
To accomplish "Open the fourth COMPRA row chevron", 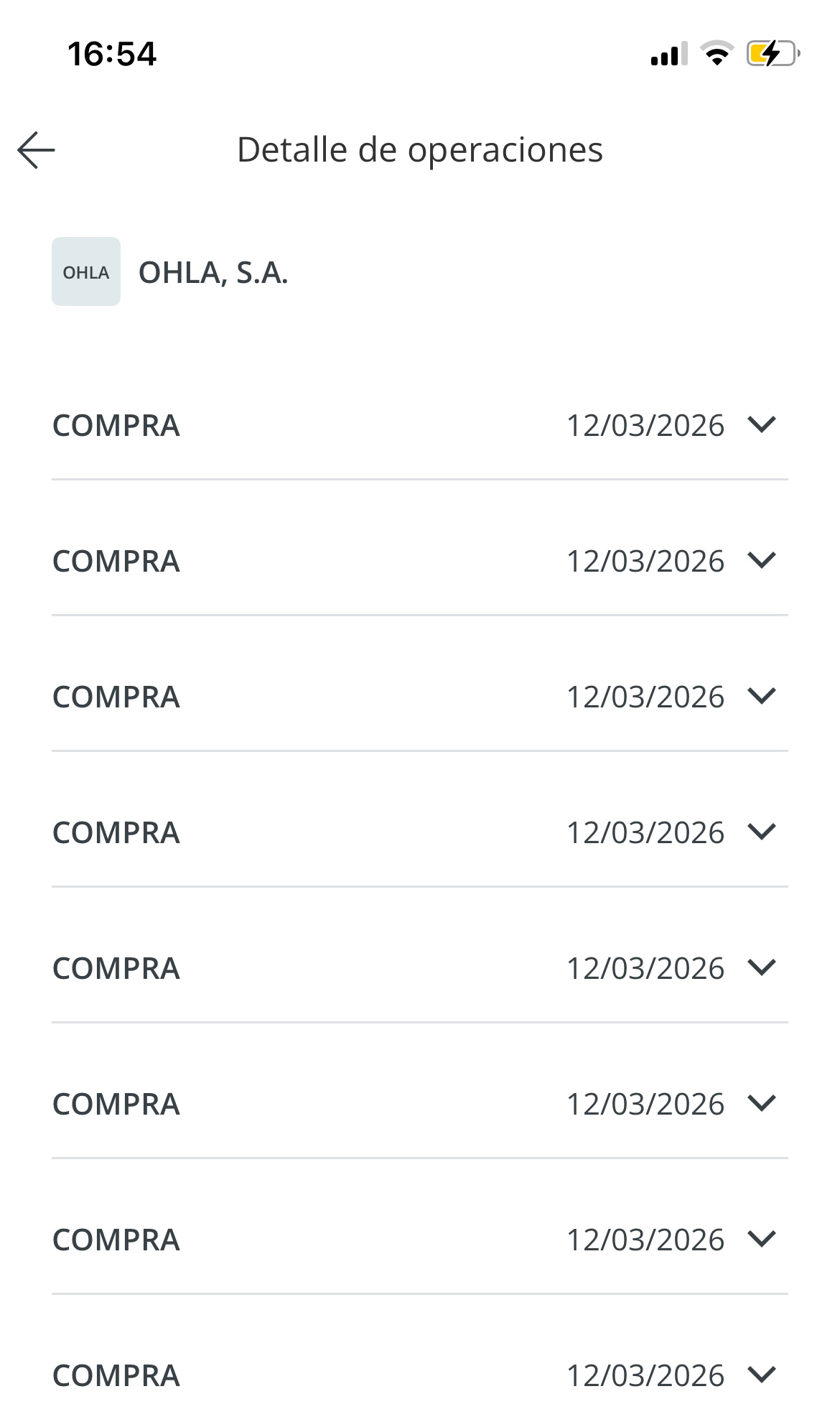I will coord(762,832).
